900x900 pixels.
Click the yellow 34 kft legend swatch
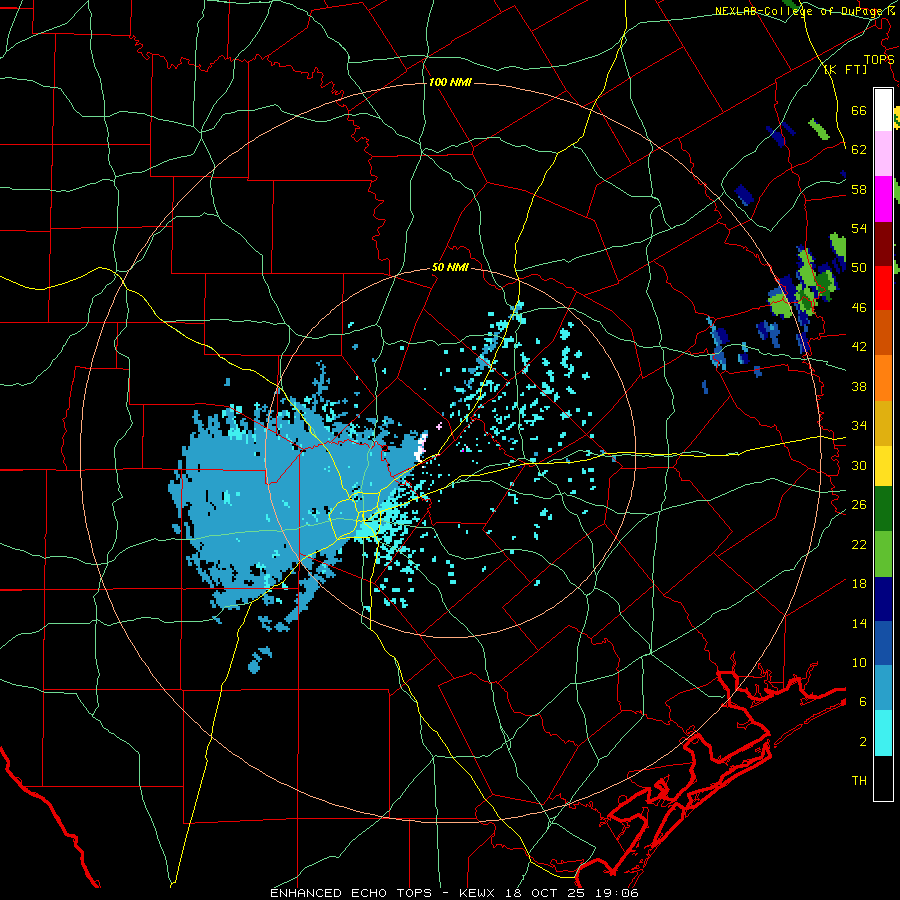(x=883, y=465)
